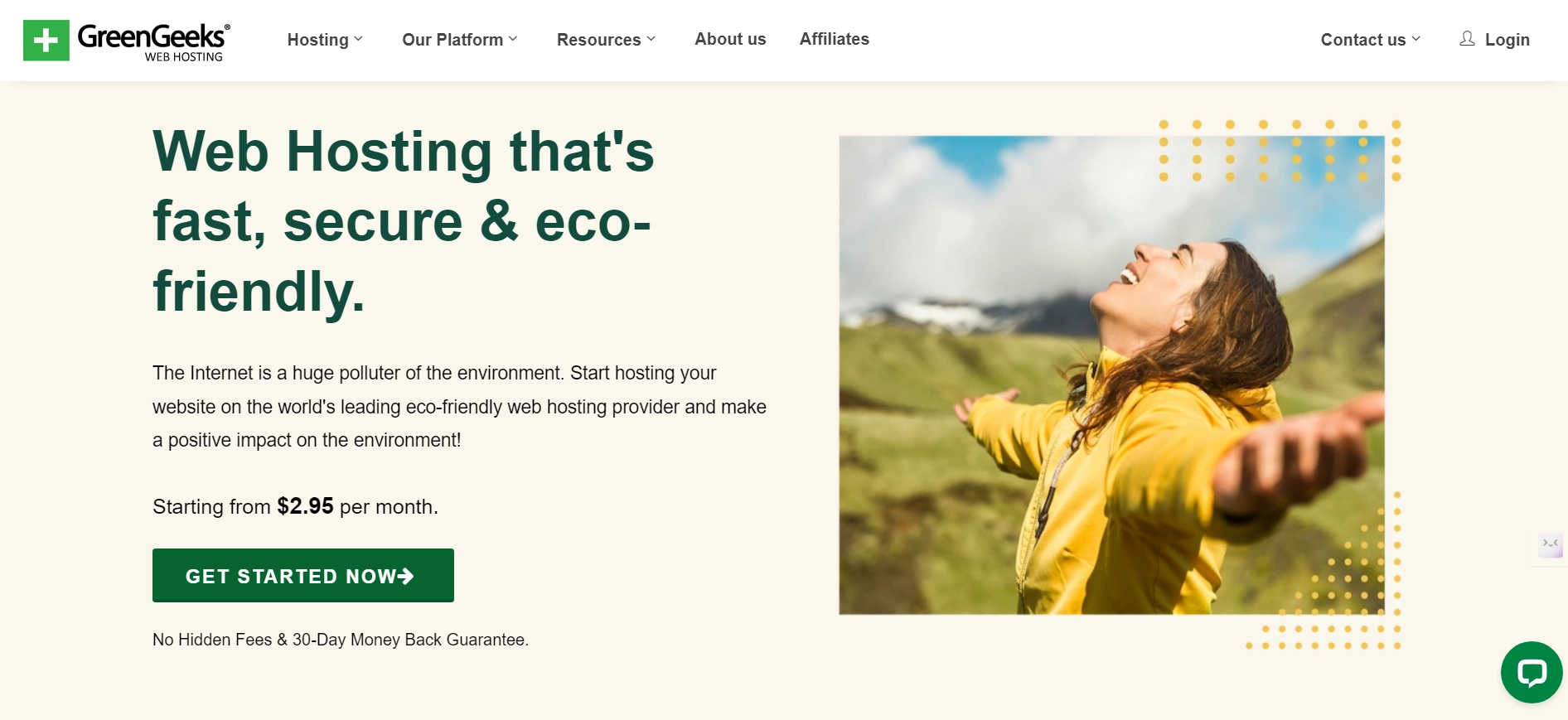Click the arrow icon in Get Started button
This screenshot has height=720, width=1568.
(x=405, y=576)
